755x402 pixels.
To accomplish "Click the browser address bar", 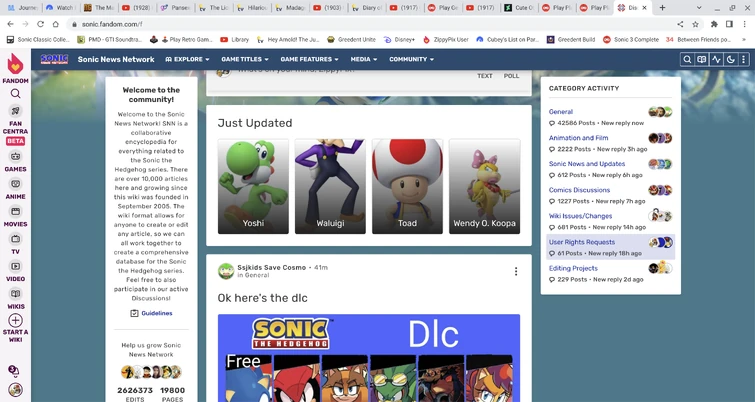I will 371,24.
